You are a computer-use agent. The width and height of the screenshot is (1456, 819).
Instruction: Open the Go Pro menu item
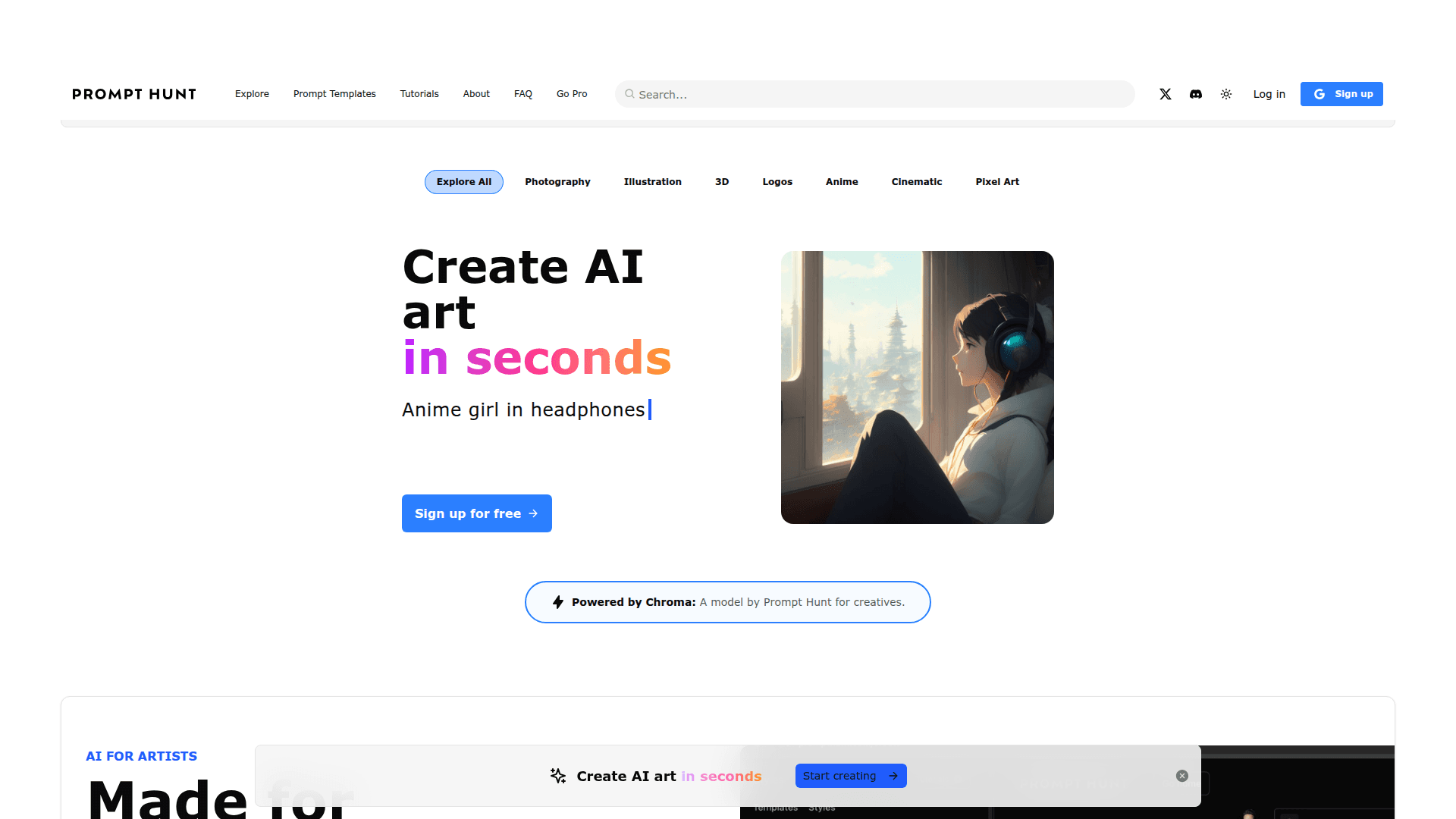(572, 94)
